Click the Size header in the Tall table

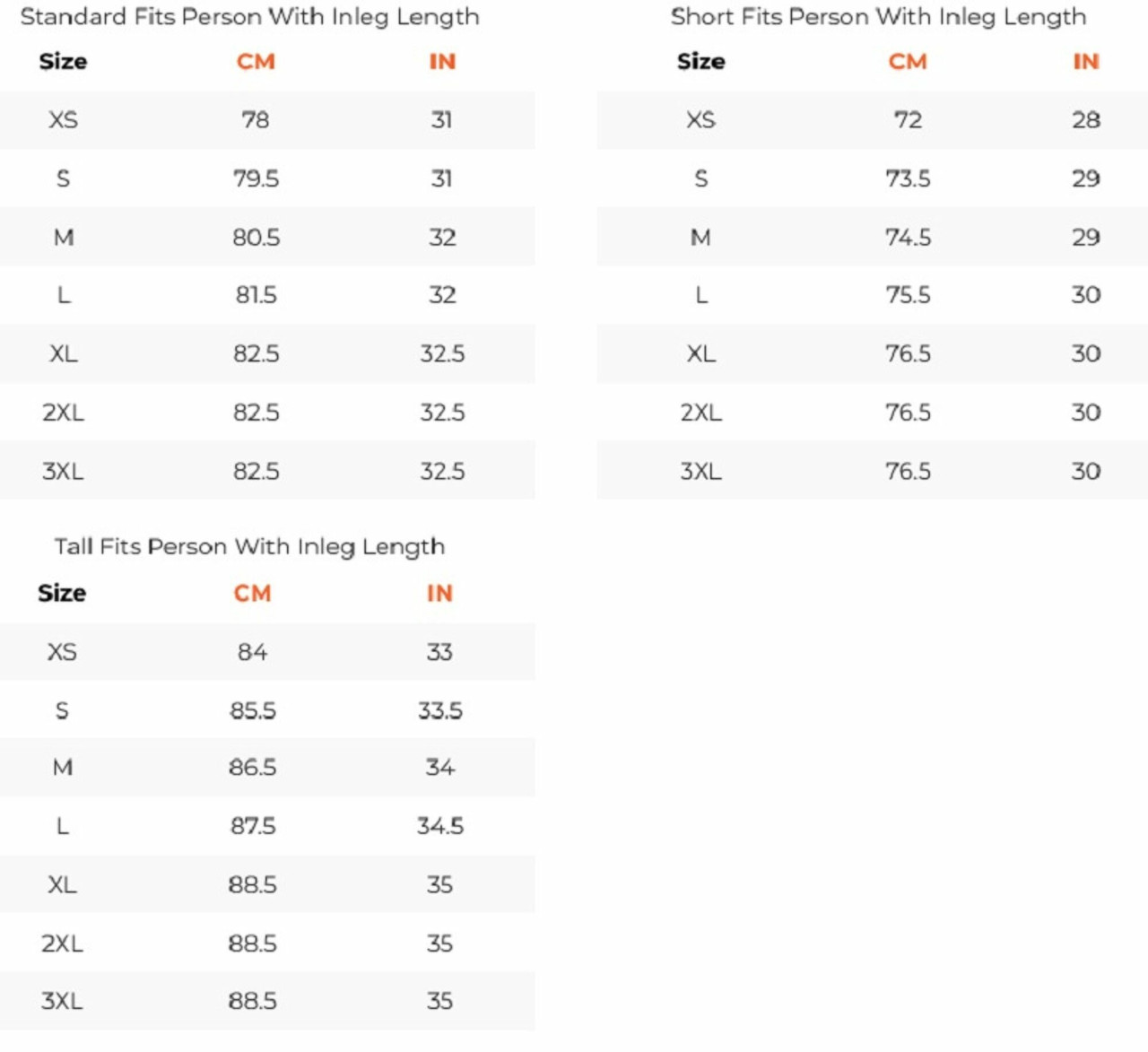click(62, 593)
